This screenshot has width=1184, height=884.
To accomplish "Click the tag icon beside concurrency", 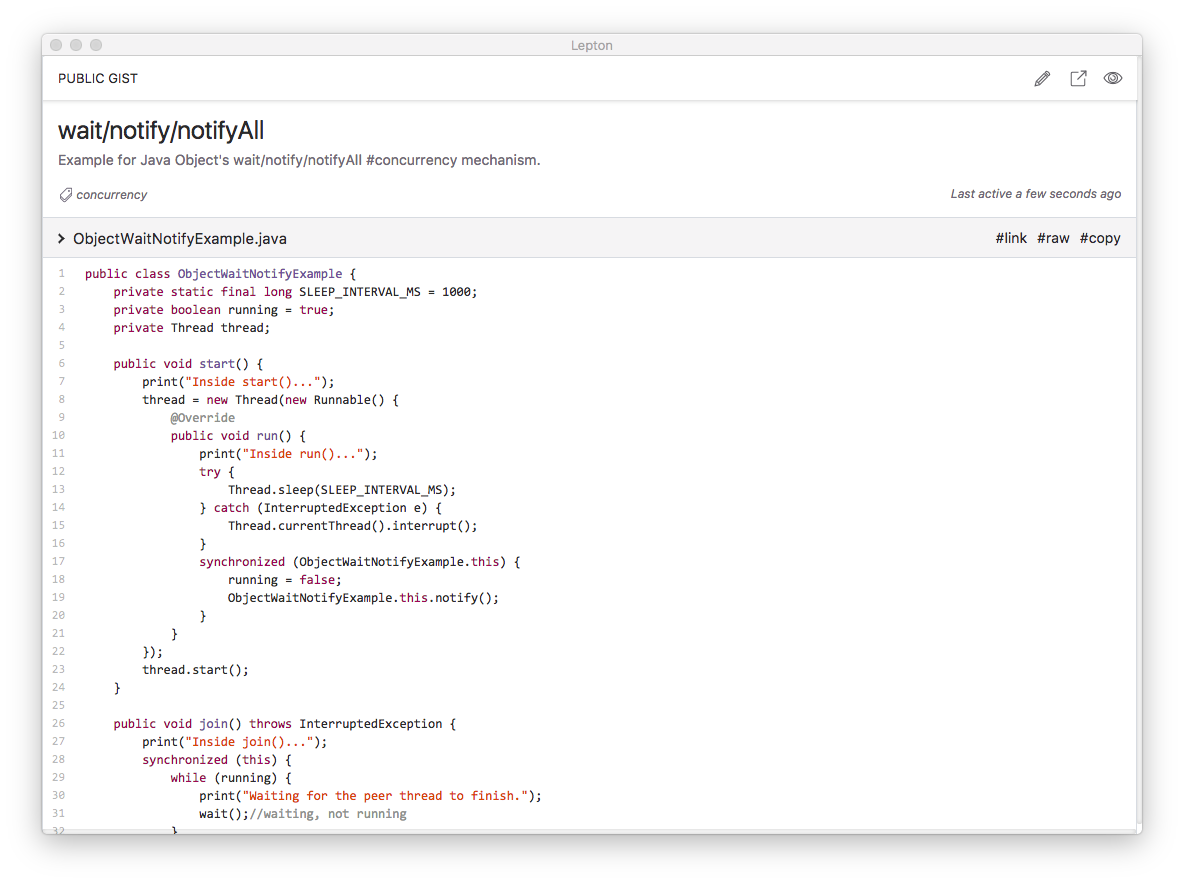I will point(66,195).
